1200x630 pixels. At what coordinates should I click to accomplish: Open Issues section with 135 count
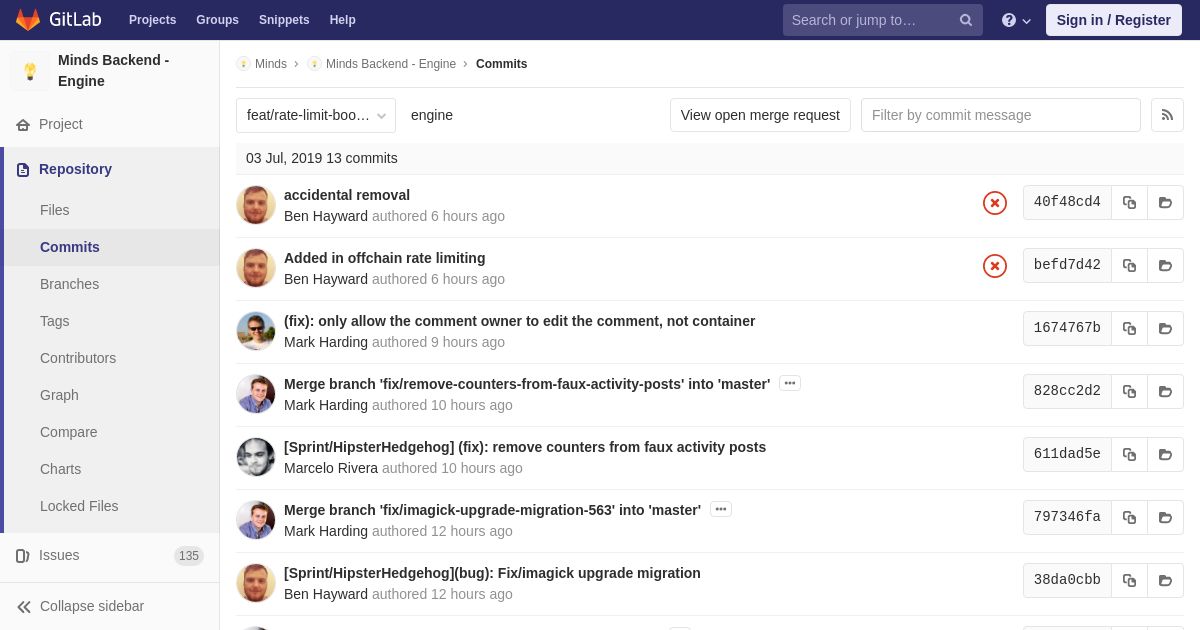pos(110,555)
